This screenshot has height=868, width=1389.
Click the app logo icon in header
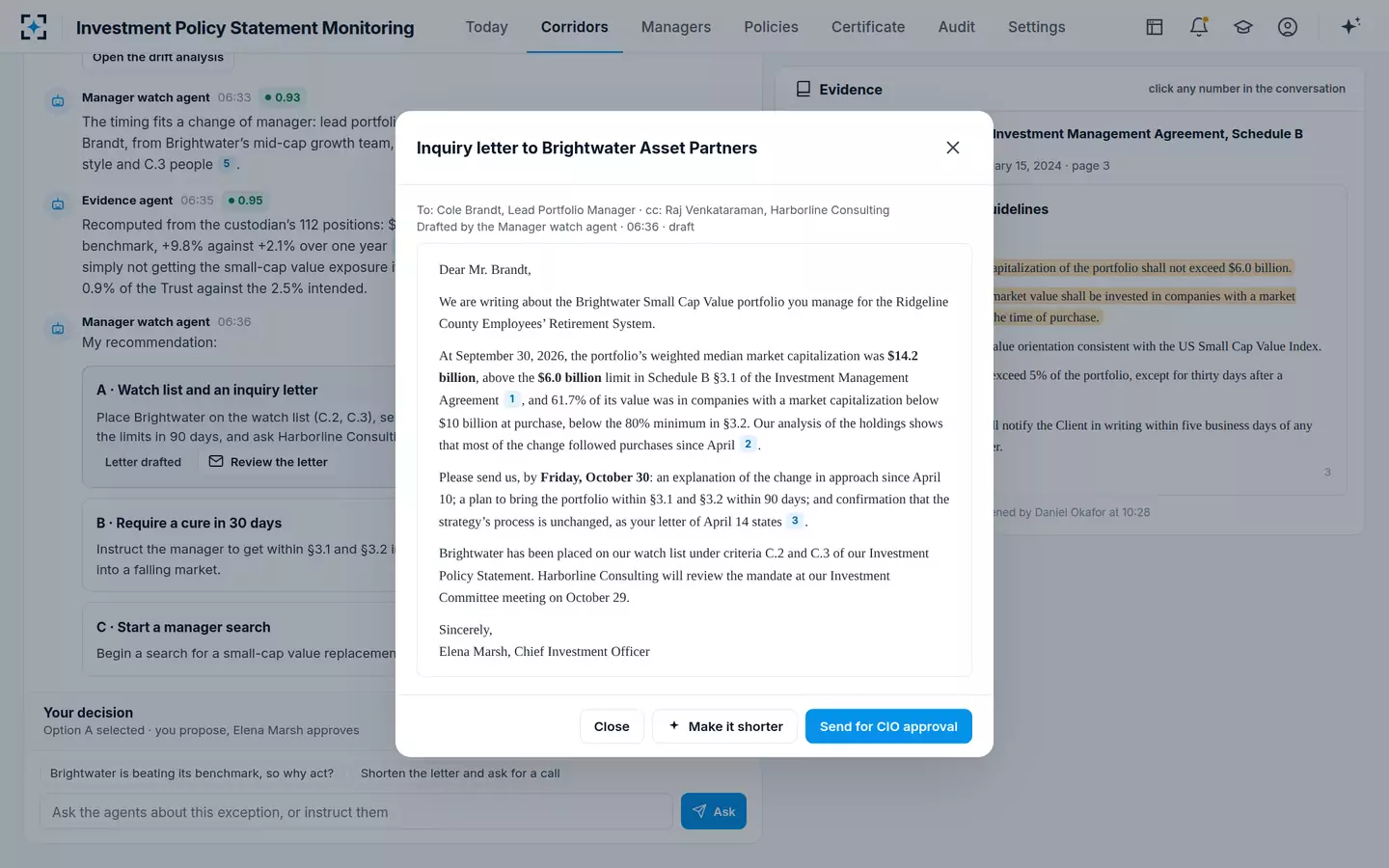click(x=34, y=27)
